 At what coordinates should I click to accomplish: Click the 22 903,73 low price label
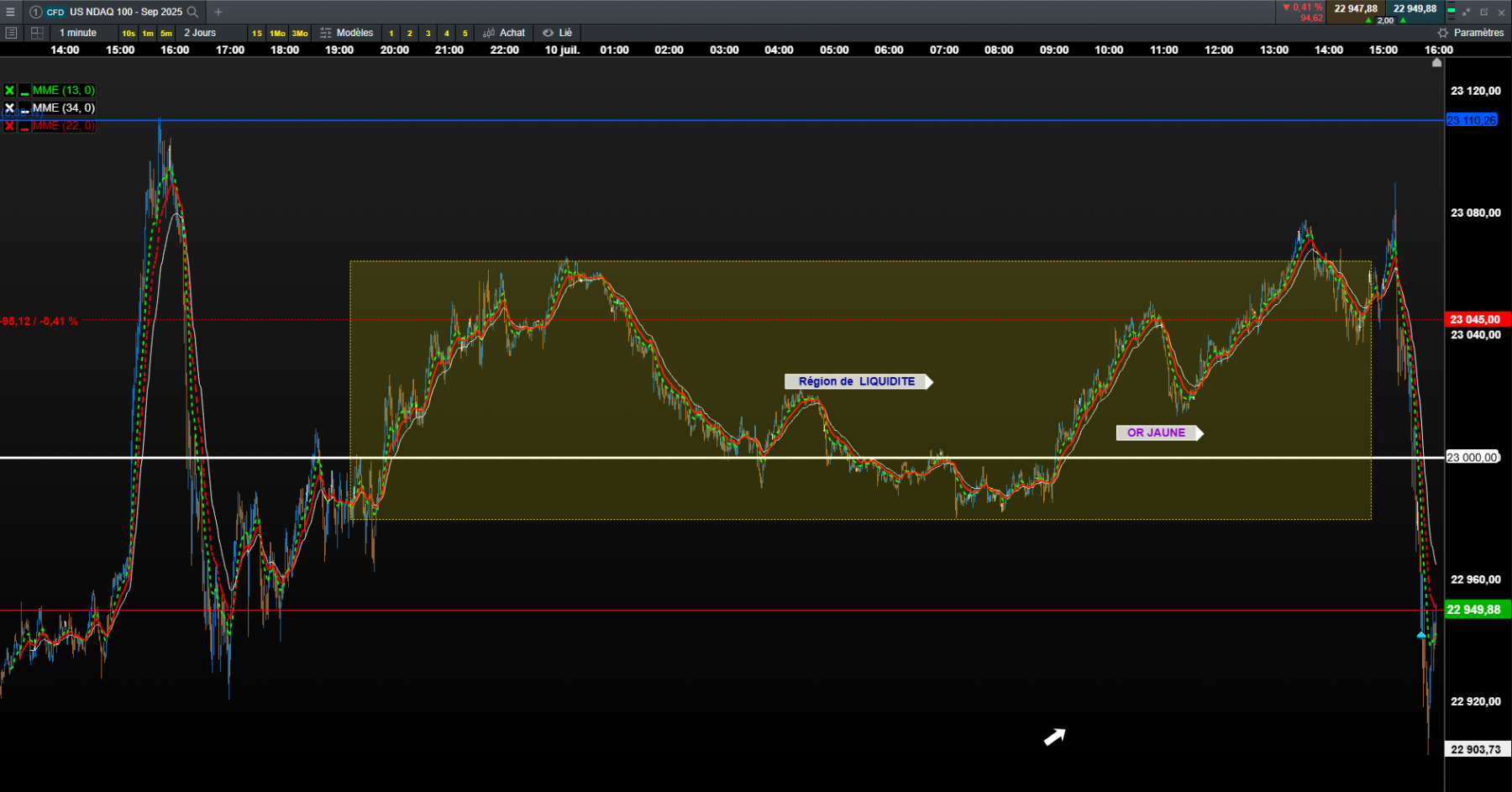pos(1477,749)
